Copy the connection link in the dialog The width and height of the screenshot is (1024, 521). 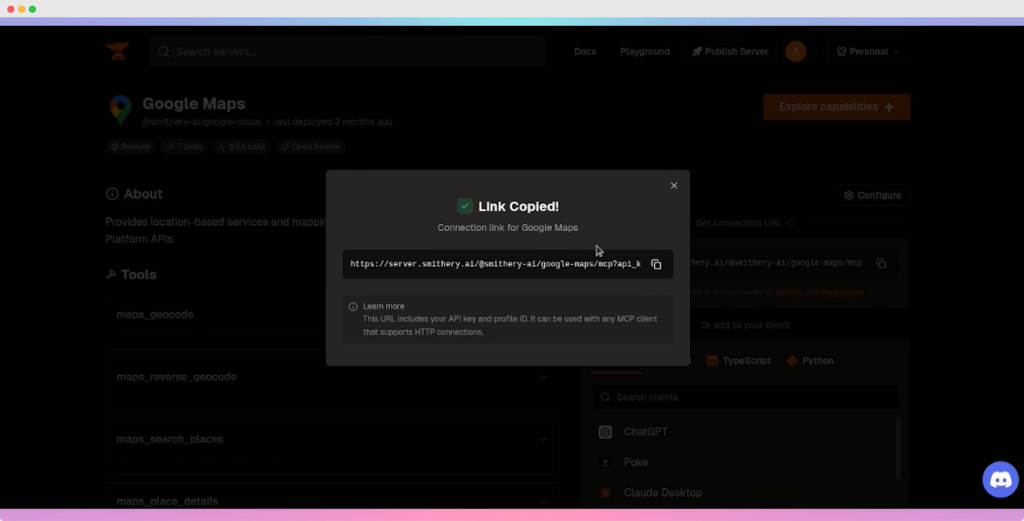[x=656, y=264]
